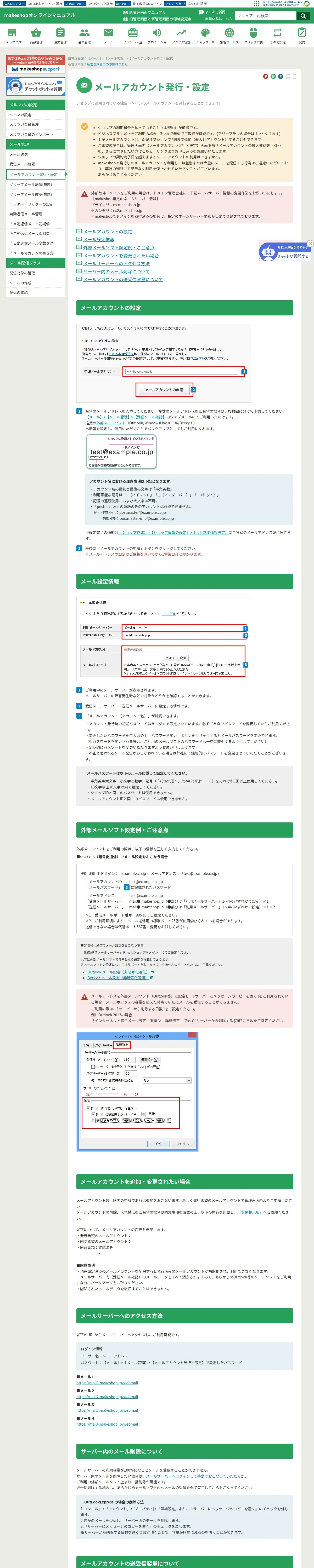The image size is (314, 1568).
Task: Open 新管理画面マニュアル header link
Action: [x=144, y=12]
